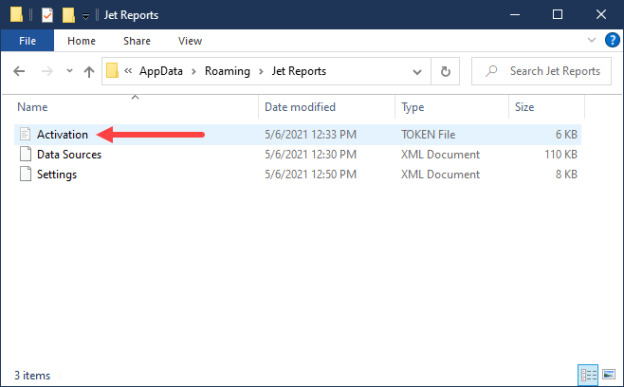Navigate to AppData in the address bar
The image size is (624, 387).
pos(161,71)
